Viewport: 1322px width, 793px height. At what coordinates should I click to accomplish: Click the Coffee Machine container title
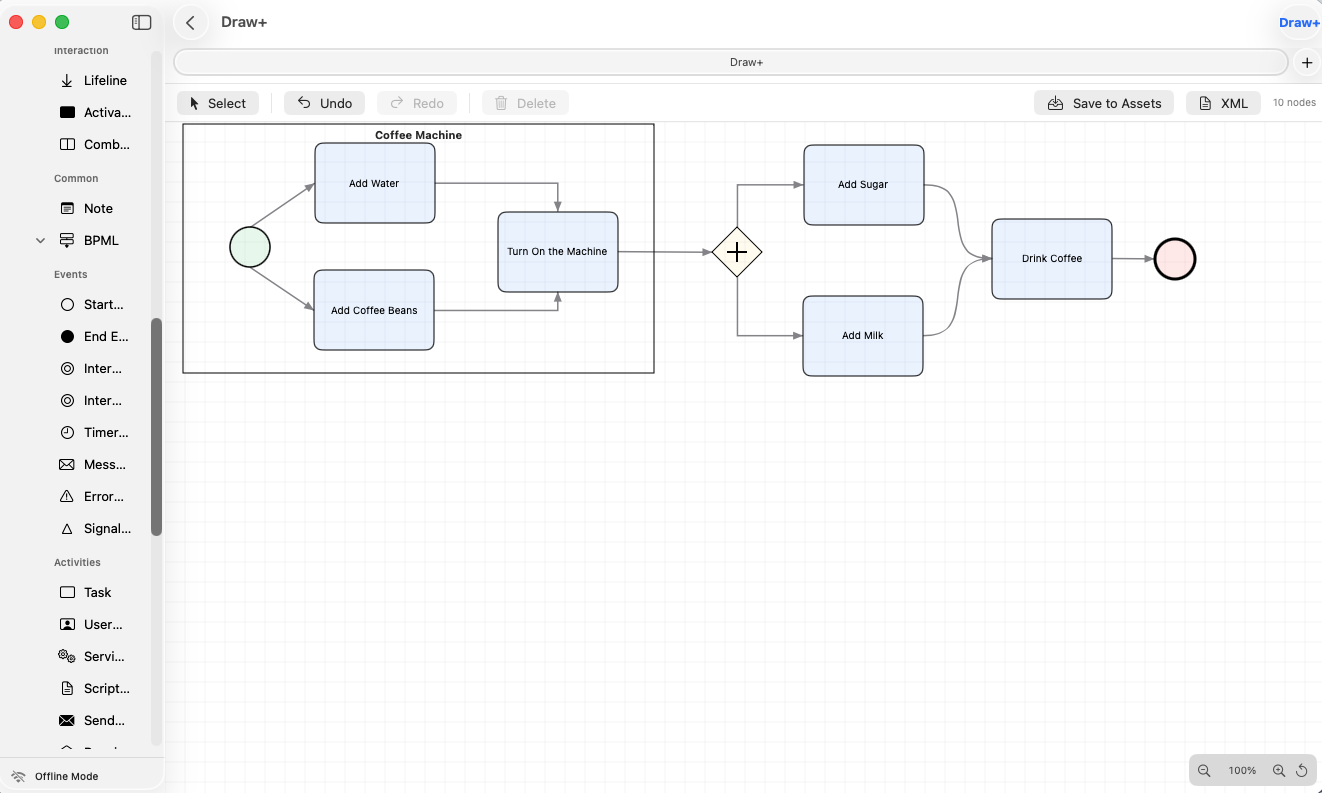pos(418,135)
